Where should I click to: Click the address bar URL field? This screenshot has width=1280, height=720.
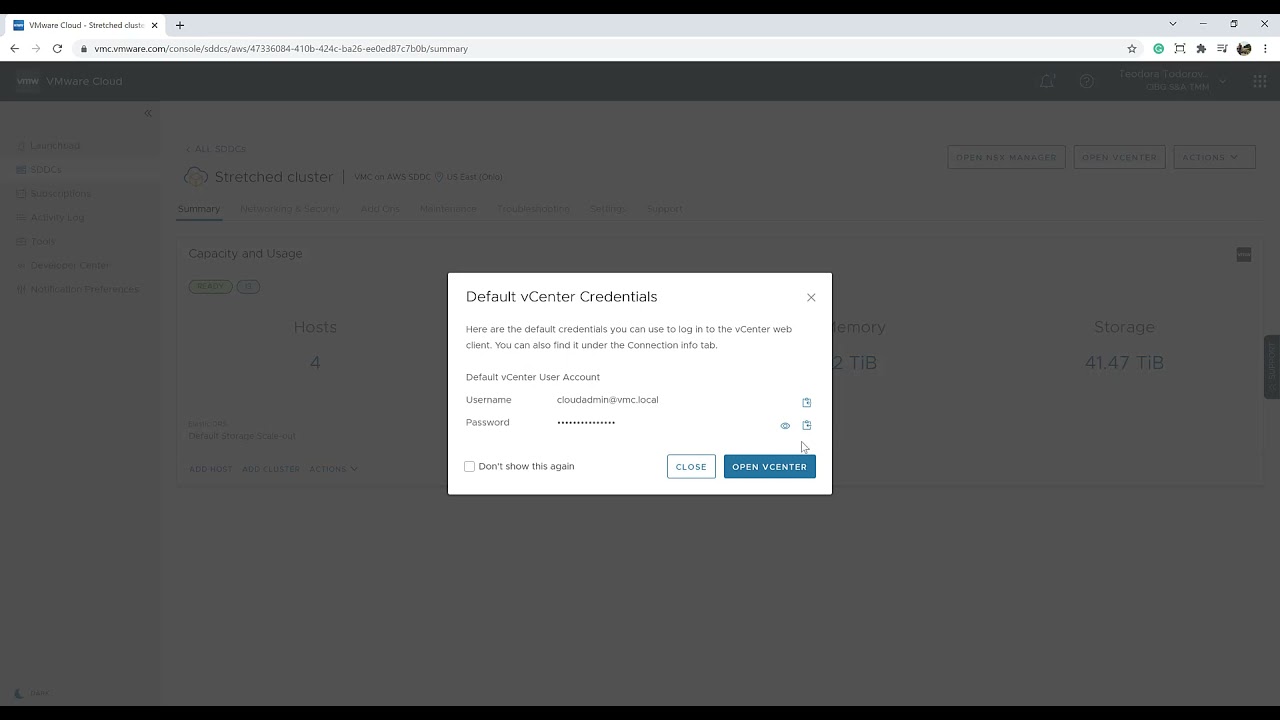pos(600,48)
